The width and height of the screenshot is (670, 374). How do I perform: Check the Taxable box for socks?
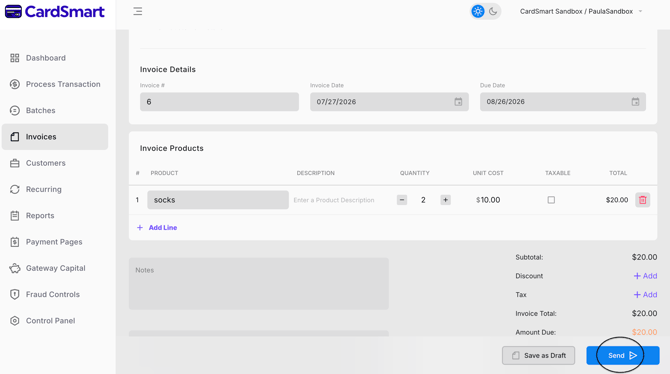click(x=551, y=200)
